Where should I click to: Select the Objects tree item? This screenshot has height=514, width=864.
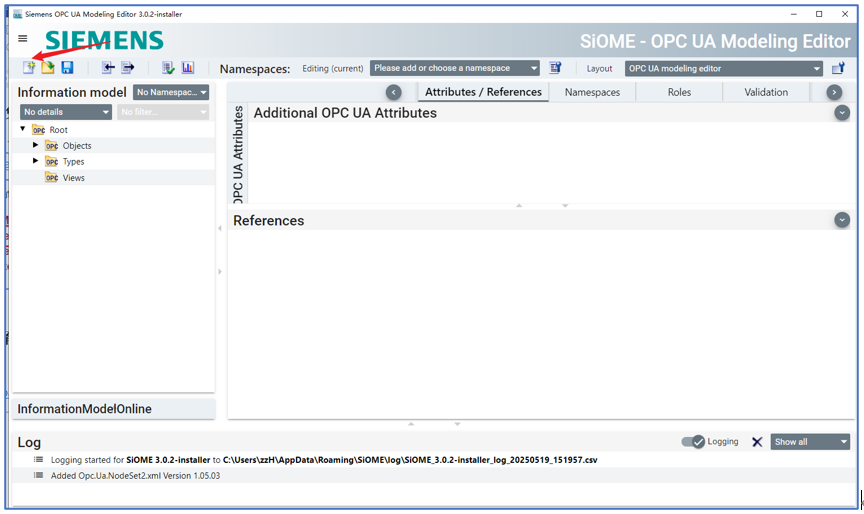click(77, 146)
